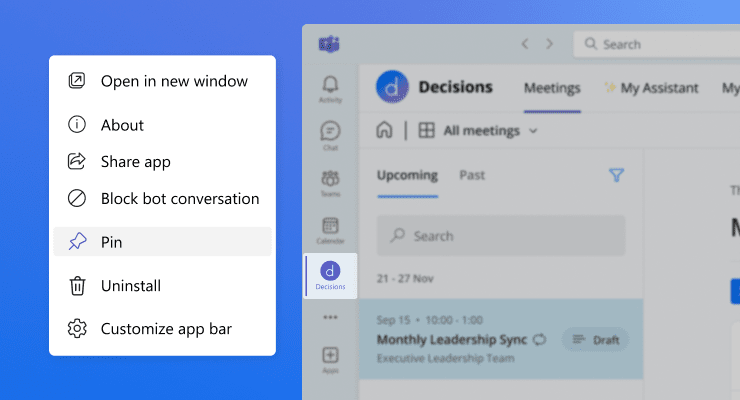
Task: Go back with the left arrow
Action: click(525, 44)
